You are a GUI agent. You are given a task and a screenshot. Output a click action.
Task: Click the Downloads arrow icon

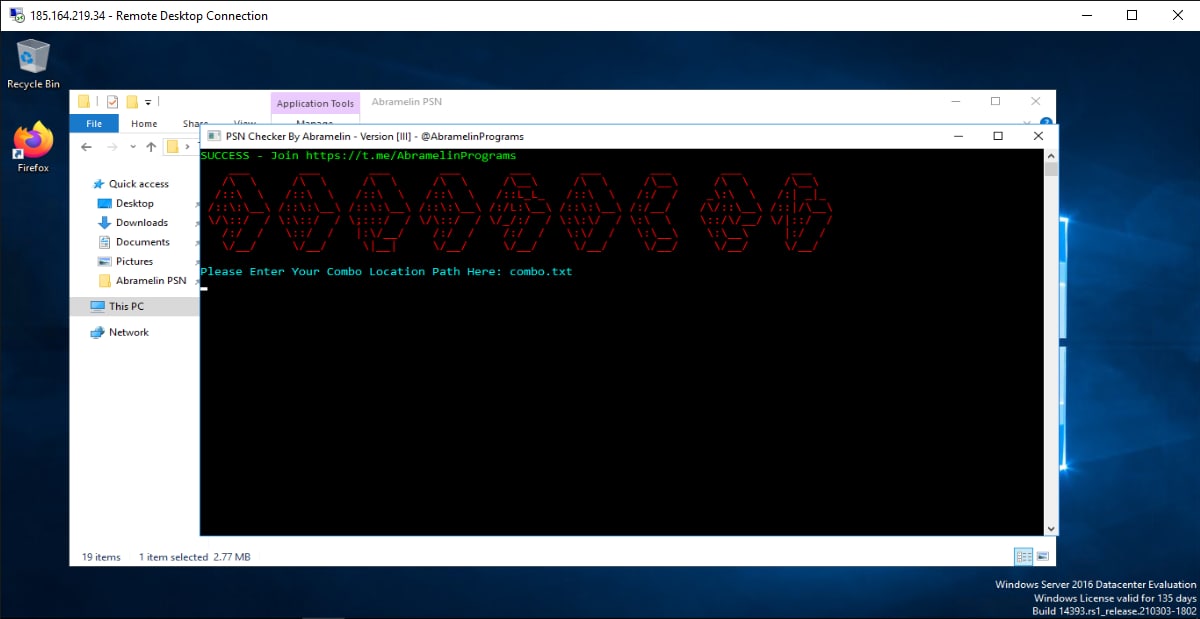[104, 223]
